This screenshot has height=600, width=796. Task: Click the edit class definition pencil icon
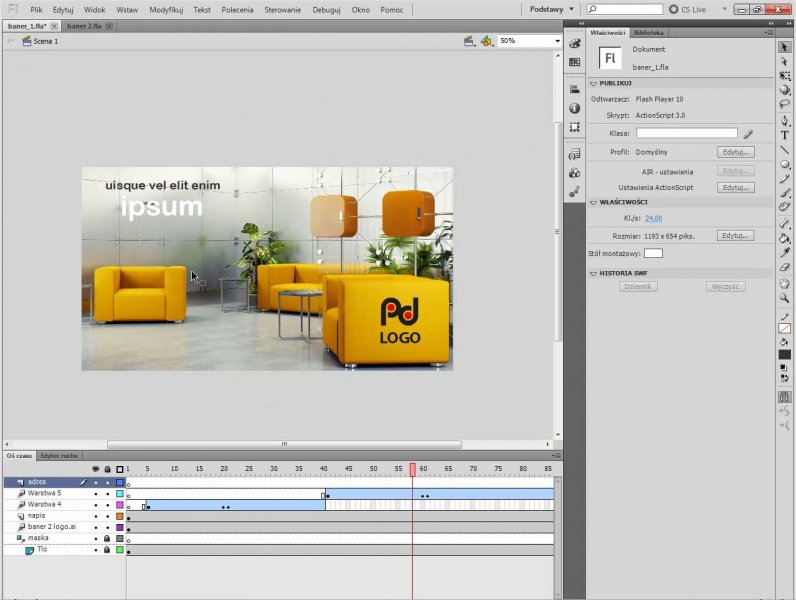(747, 133)
